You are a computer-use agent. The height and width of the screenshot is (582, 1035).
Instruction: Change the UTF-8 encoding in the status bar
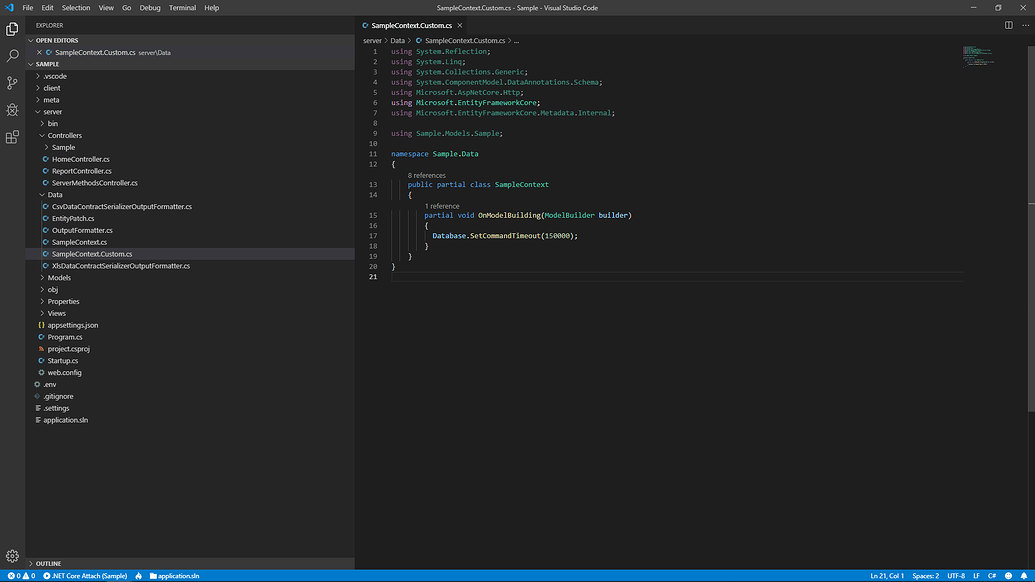click(957, 575)
